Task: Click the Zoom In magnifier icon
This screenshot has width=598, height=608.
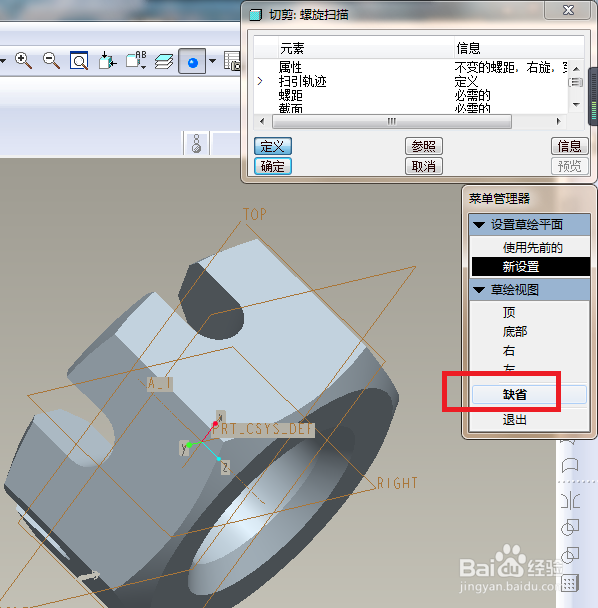Action: pos(23,61)
